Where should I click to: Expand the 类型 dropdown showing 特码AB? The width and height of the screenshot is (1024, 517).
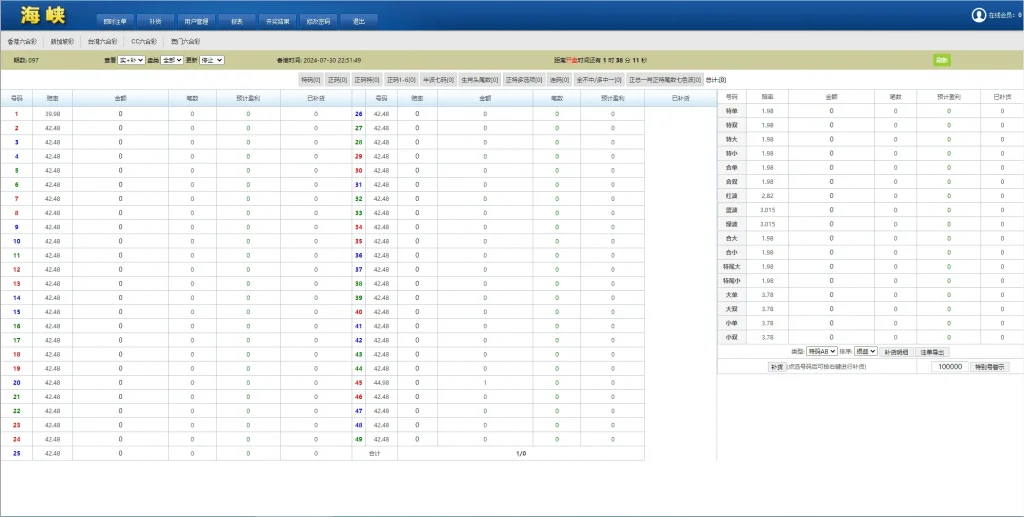pos(821,352)
